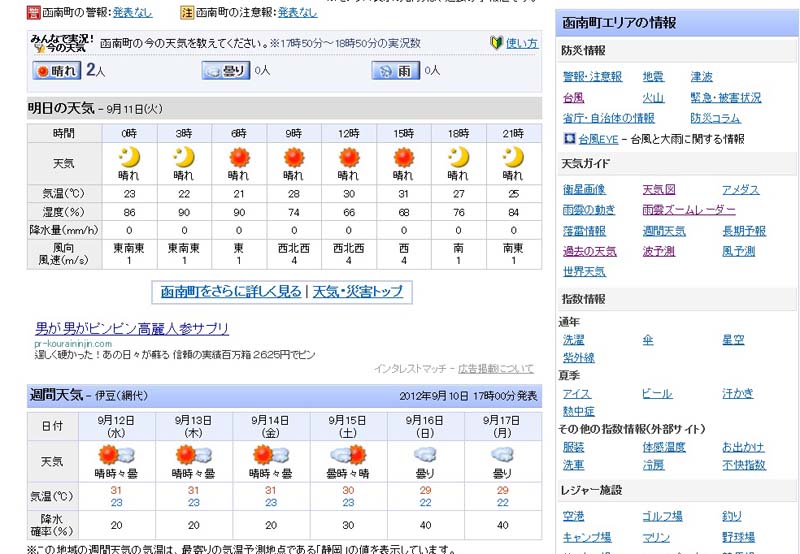This screenshot has width=800, height=554.
Task: Open the ゴルフ場 leisure link
Action: click(x=662, y=517)
